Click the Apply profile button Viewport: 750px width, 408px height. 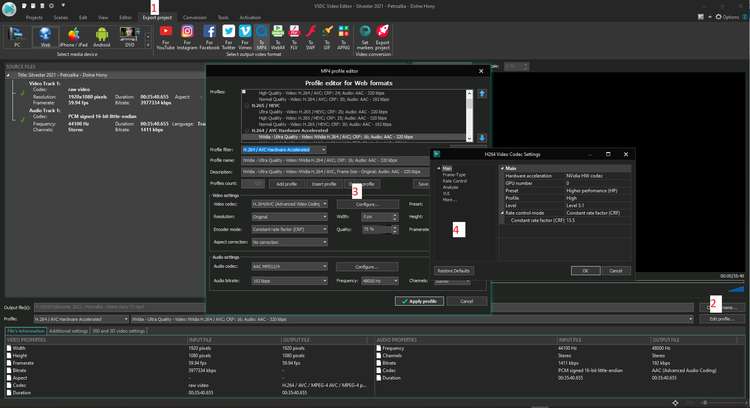(419, 301)
